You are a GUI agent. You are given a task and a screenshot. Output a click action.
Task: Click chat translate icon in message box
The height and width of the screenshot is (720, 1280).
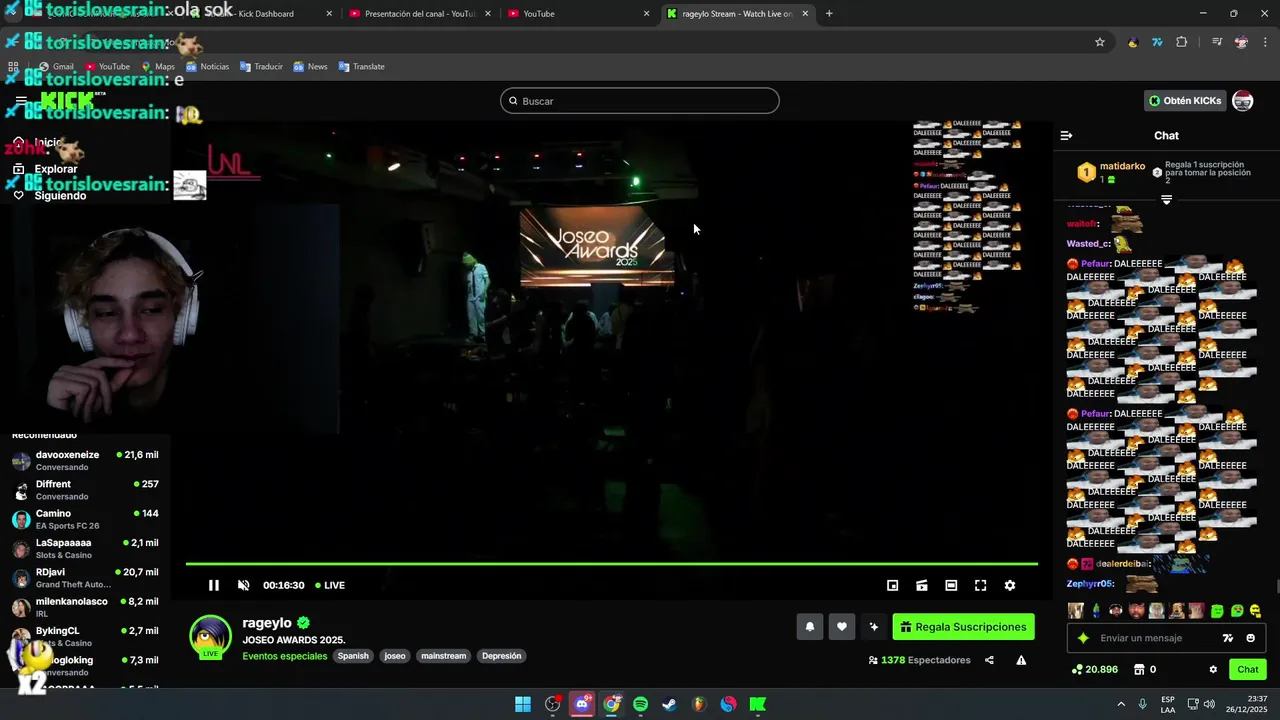[1228, 638]
